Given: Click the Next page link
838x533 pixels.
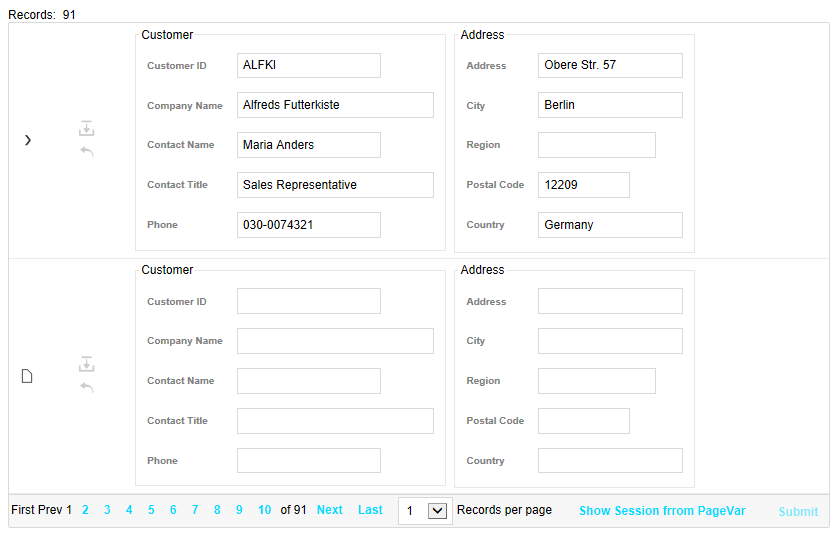Looking at the screenshot, I should pos(330,510).
